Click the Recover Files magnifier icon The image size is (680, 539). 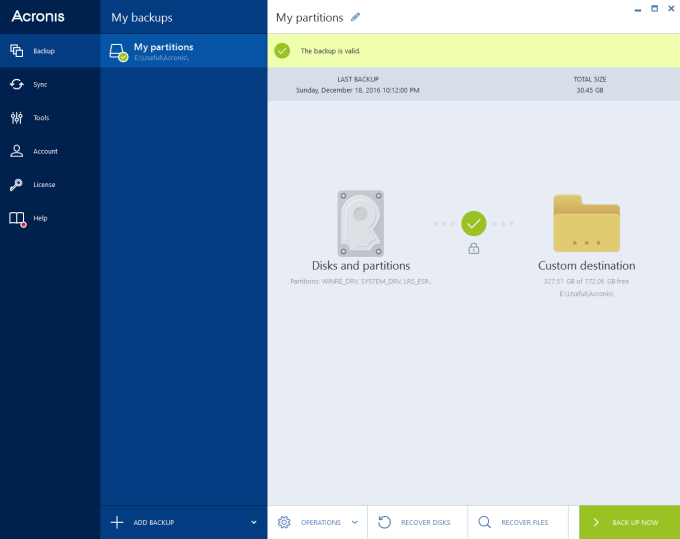point(484,522)
